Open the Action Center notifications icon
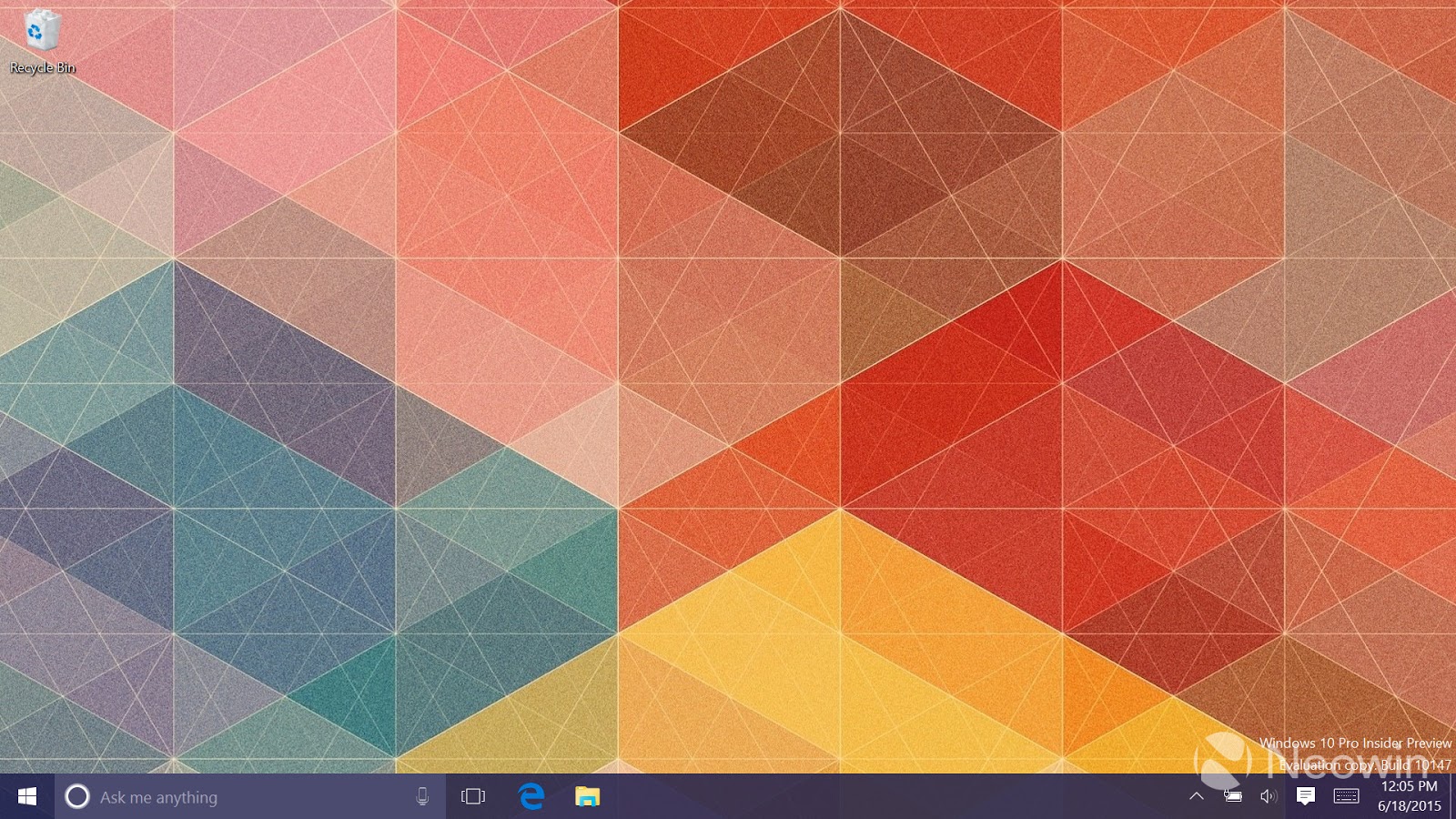 pos(1306,797)
